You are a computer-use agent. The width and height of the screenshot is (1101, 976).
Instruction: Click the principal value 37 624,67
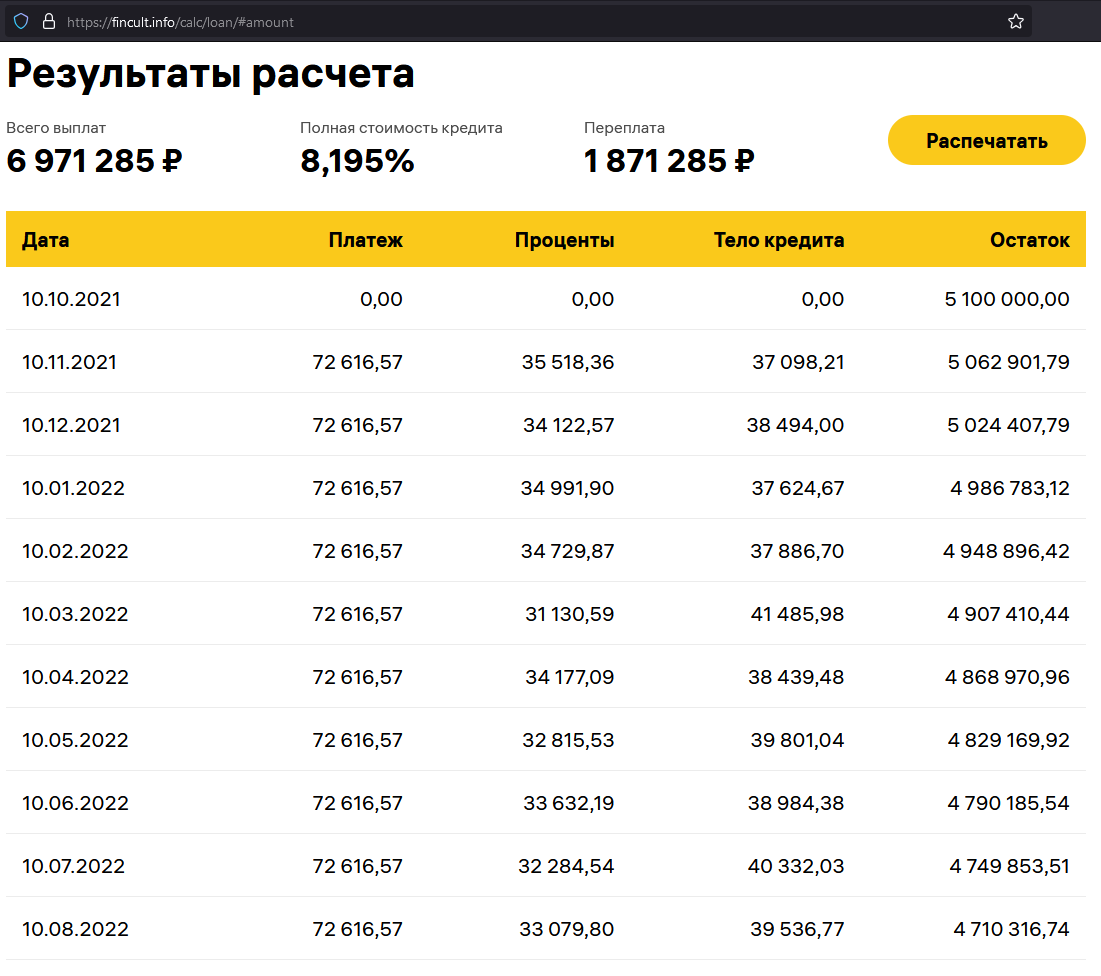pyautogui.click(x=798, y=488)
